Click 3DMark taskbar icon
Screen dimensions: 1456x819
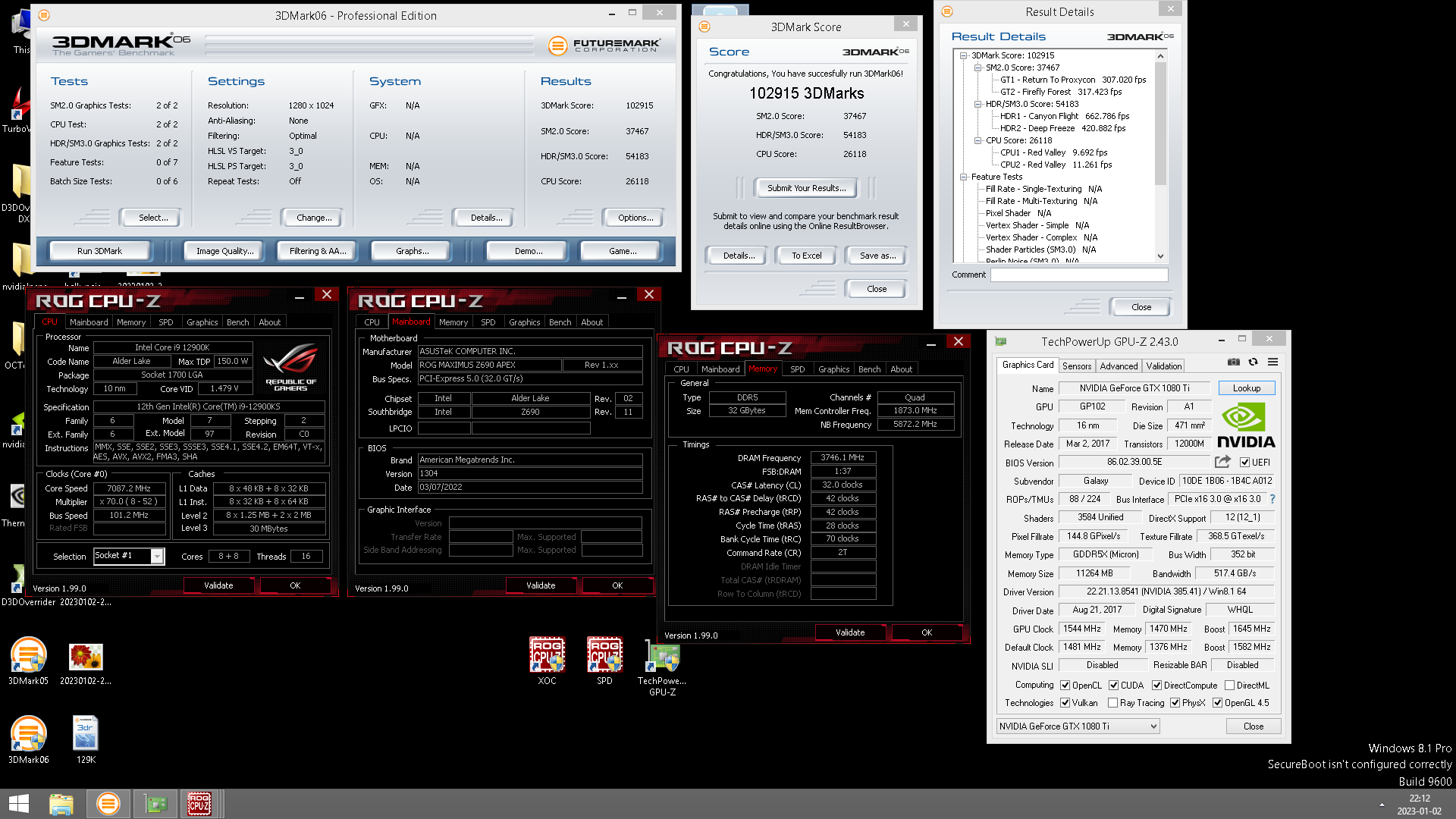click(108, 804)
